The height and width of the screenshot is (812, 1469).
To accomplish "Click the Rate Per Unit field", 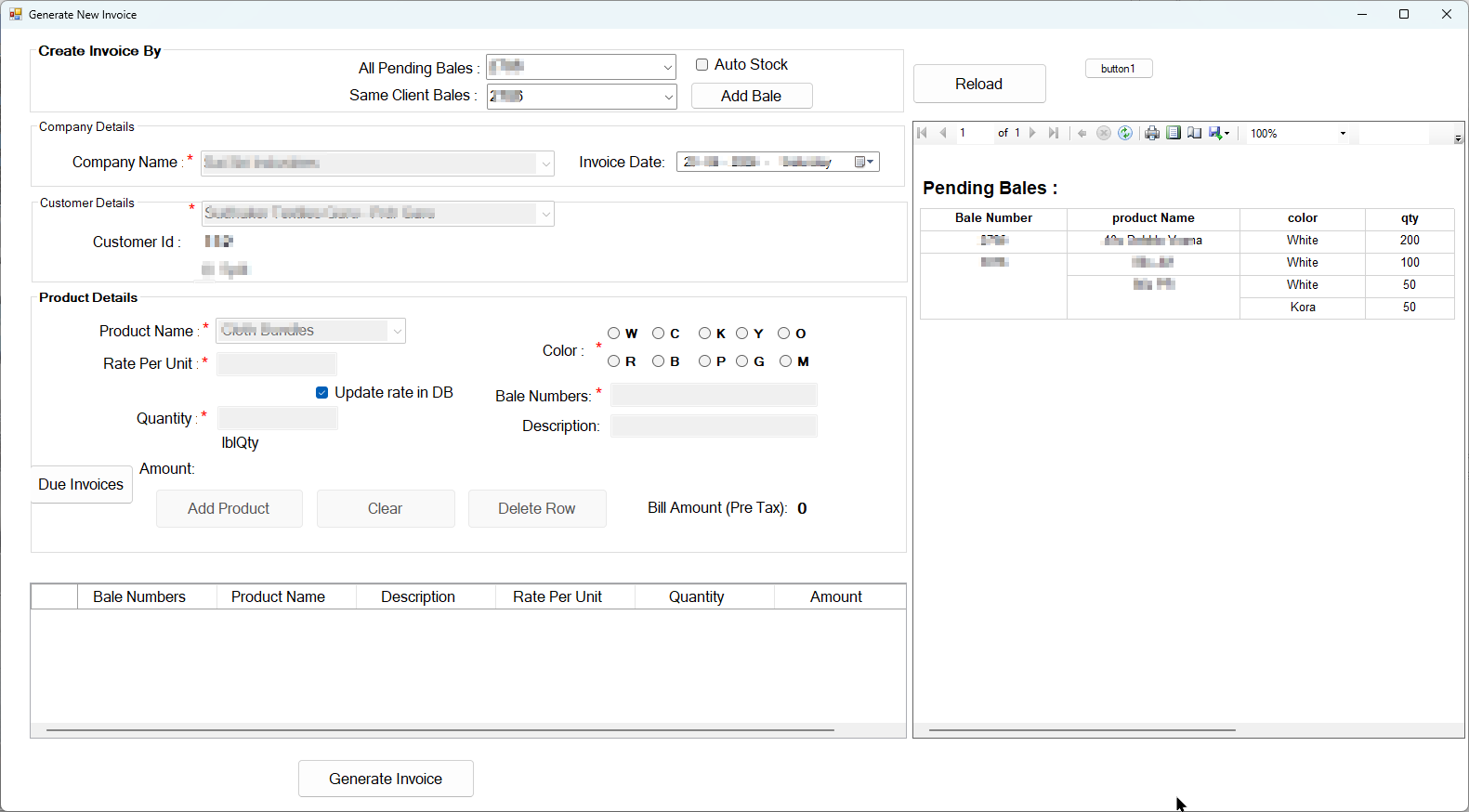I will click(x=277, y=363).
